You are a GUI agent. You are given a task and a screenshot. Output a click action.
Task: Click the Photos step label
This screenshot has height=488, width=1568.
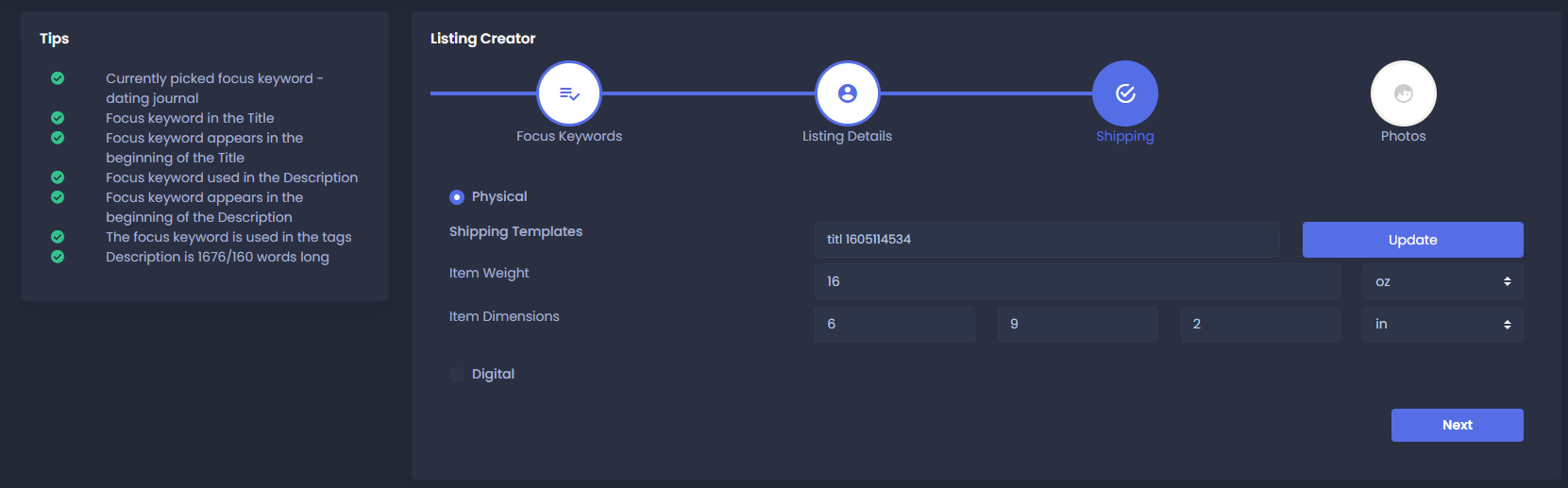[1404, 136]
